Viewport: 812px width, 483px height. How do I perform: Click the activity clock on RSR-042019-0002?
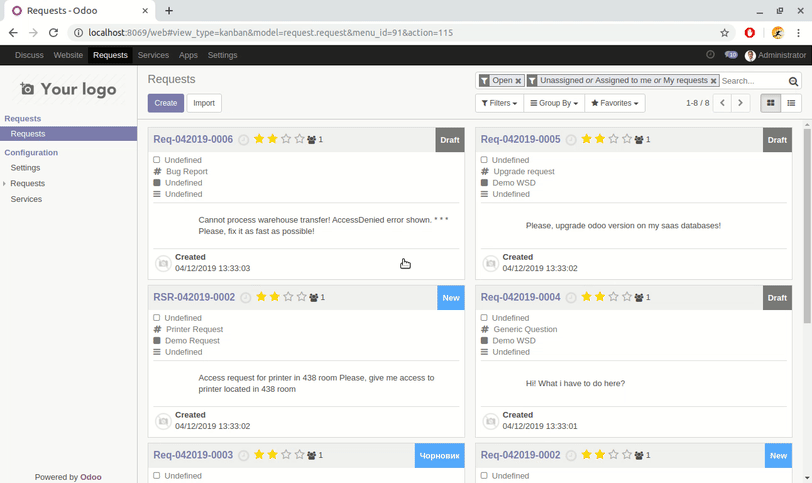coord(245,298)
